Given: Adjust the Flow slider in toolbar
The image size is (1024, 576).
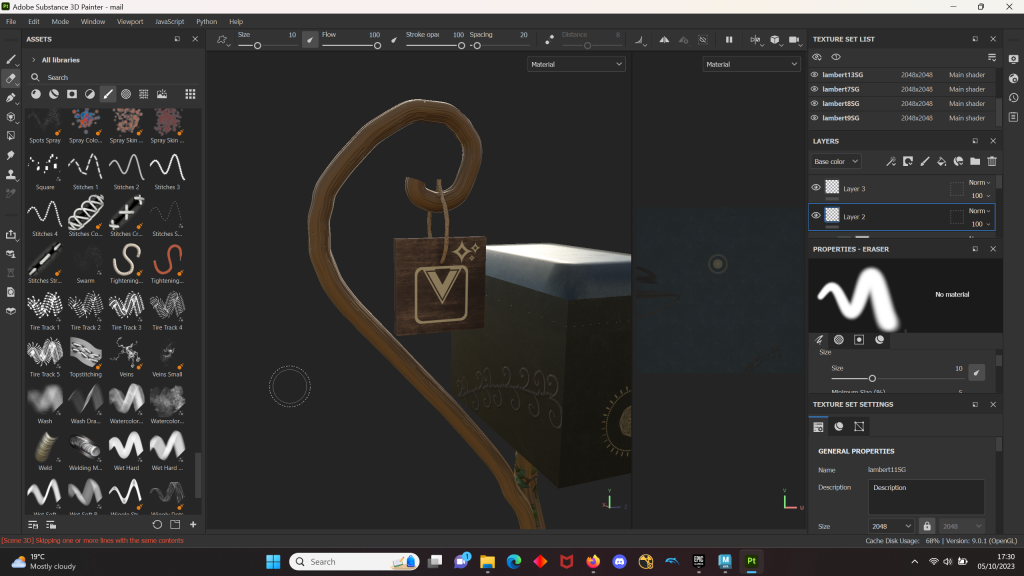Looking at the screenshot, I should pyautogui.click(x=351, y=46).
